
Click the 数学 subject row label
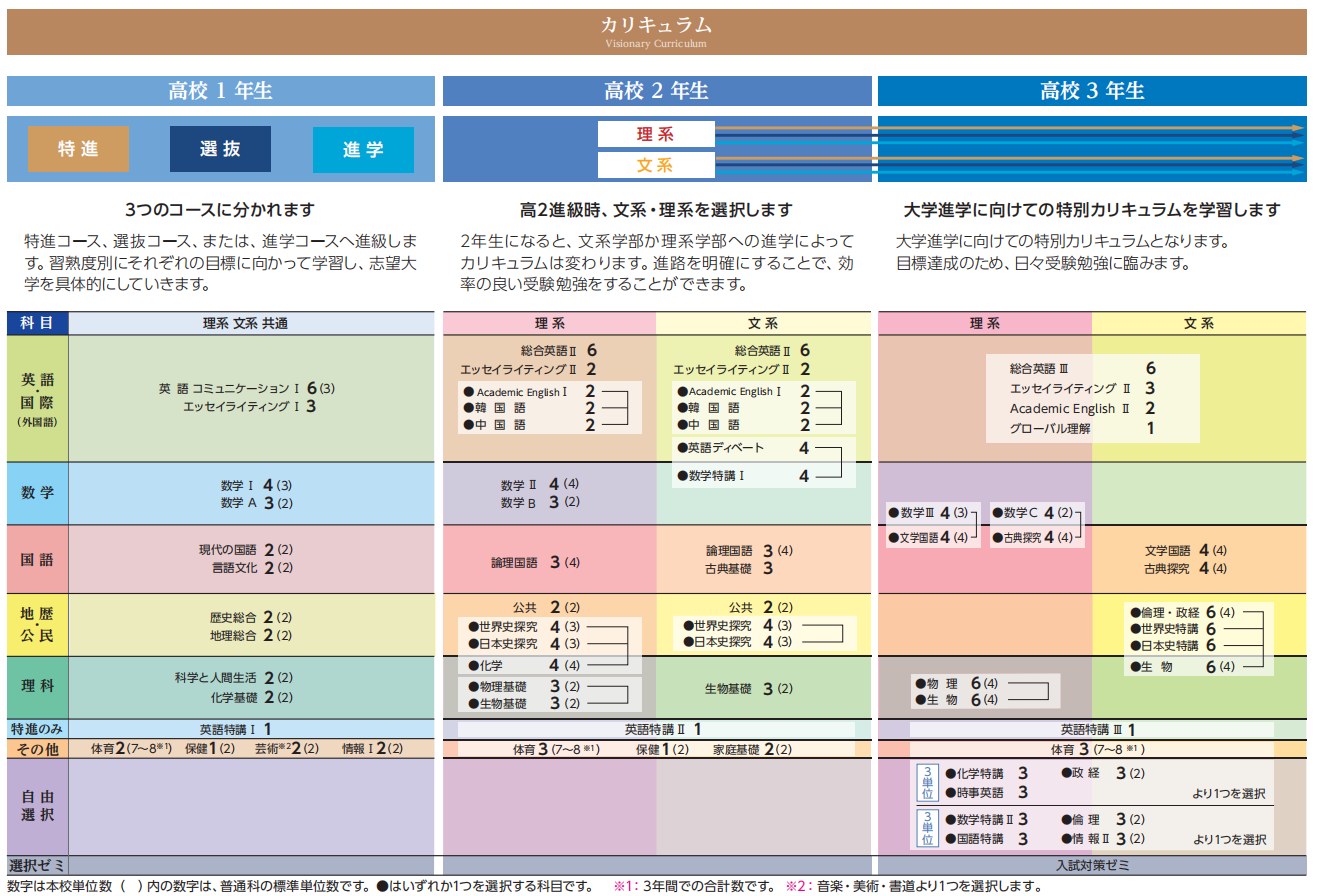[38, 493]
